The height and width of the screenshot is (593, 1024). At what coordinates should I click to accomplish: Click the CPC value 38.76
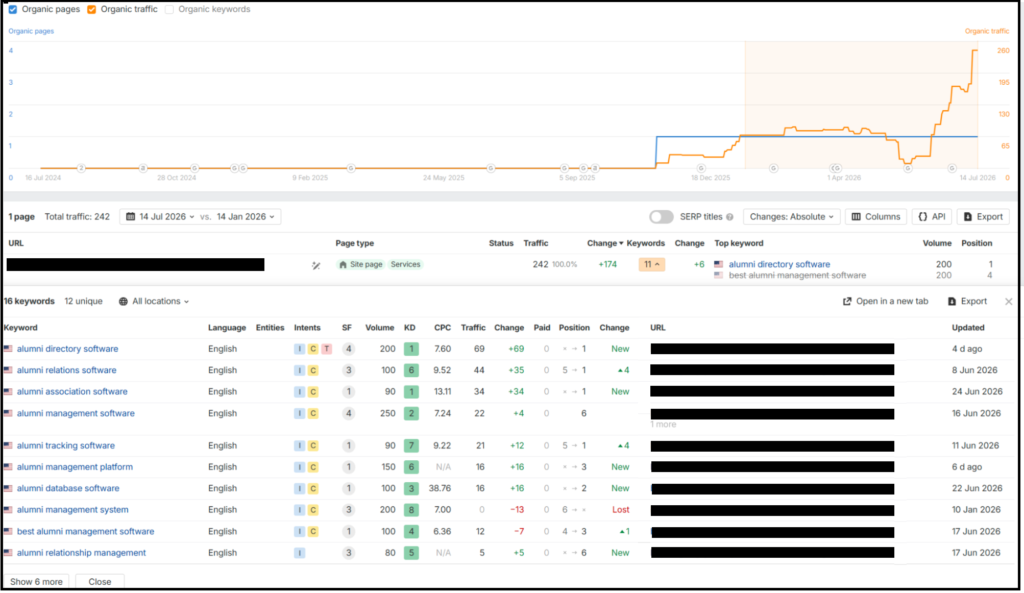(440, 489)
